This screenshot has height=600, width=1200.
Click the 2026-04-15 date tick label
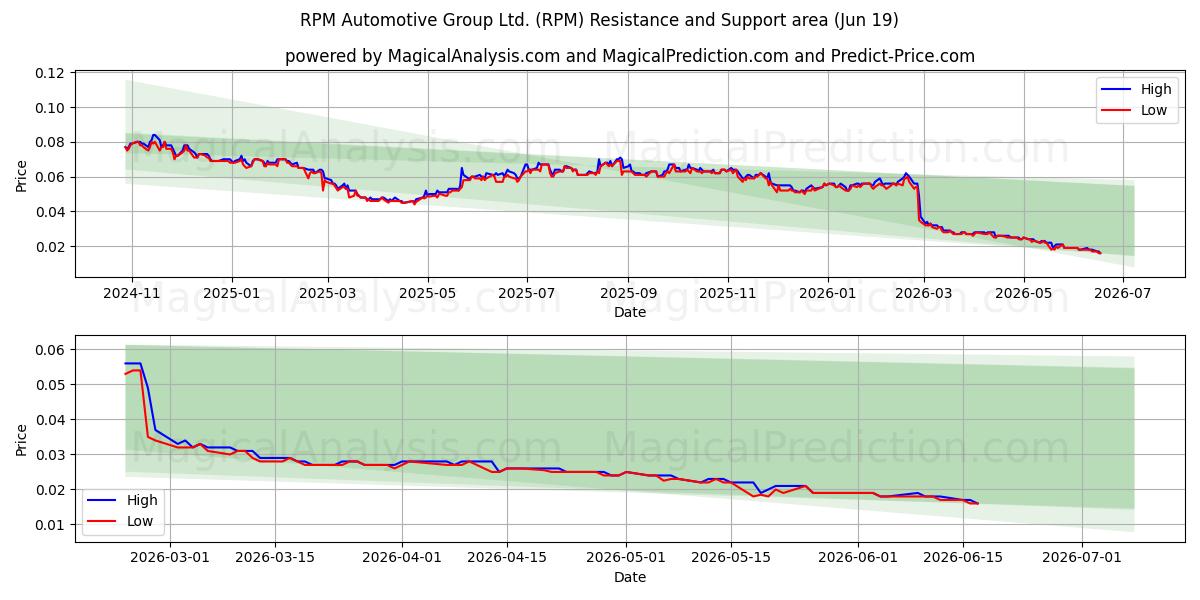(x=507, y=558)
